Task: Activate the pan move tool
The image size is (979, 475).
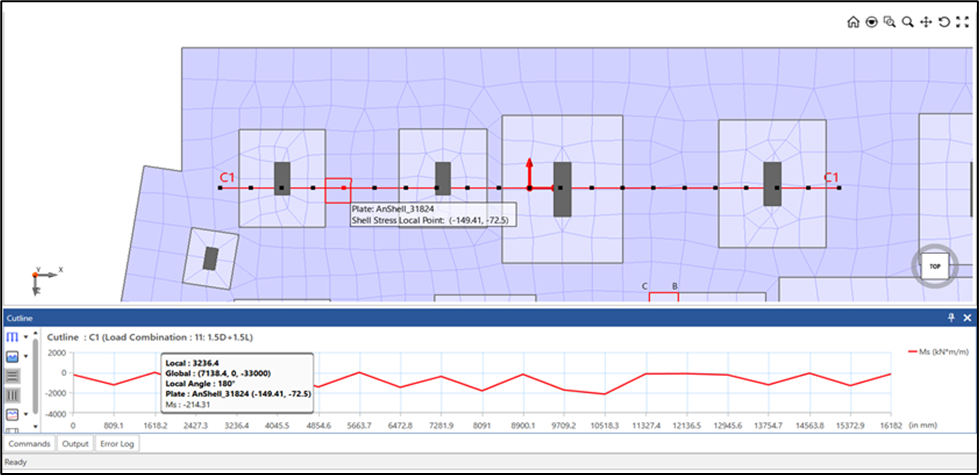Action: tap(926, 22)
